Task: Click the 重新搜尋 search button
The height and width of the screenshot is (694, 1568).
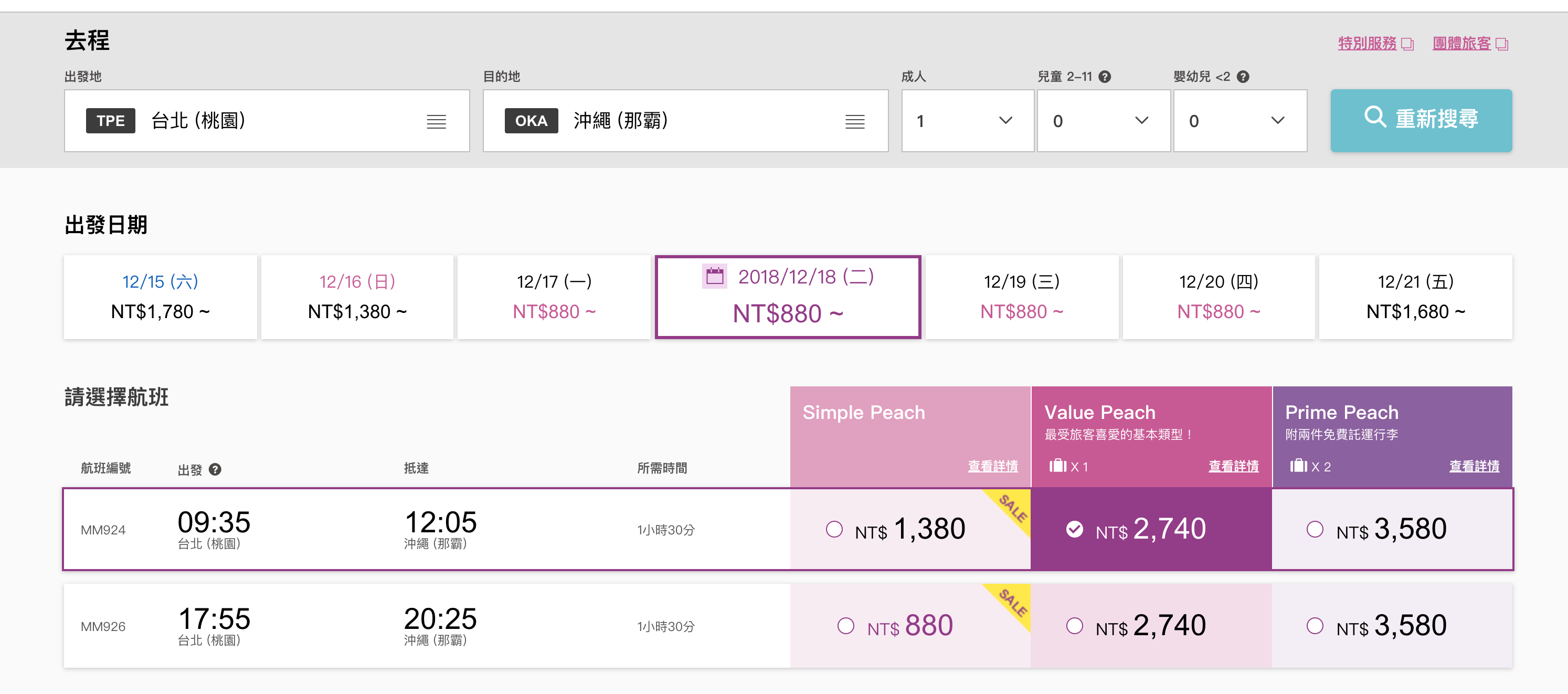Action: 1421,121
